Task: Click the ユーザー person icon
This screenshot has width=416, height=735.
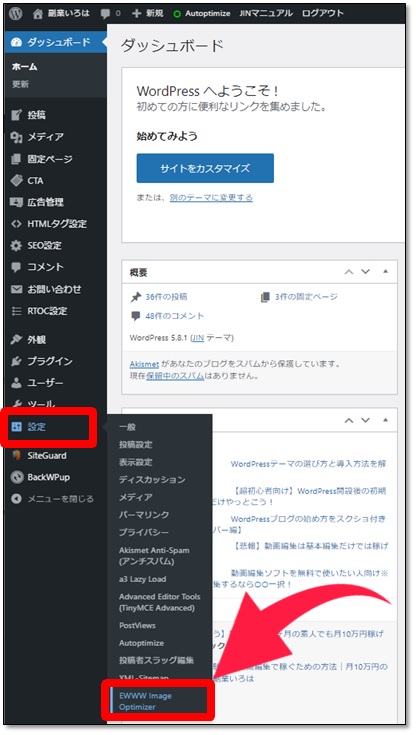Action: (16, 382)
